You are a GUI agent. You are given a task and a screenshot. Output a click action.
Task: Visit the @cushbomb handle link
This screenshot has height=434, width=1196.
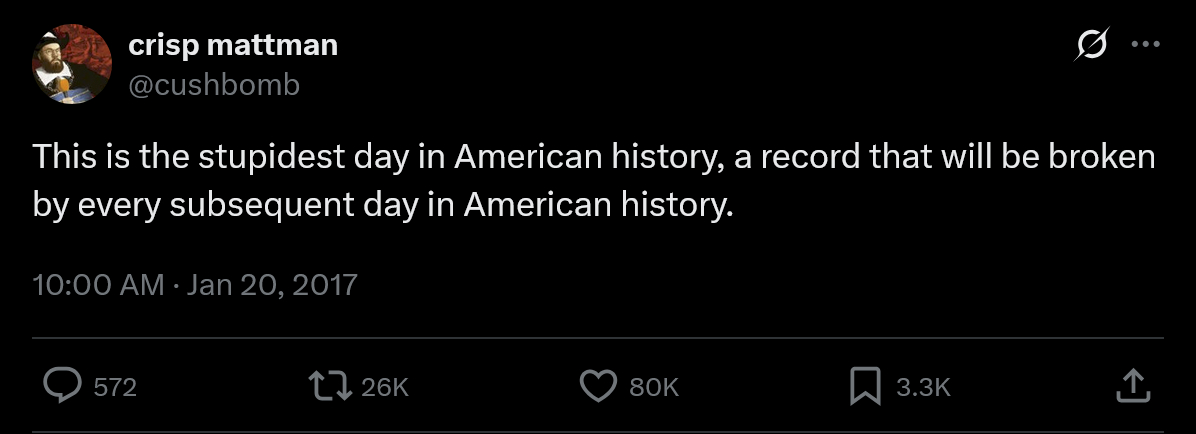point(214,85)
